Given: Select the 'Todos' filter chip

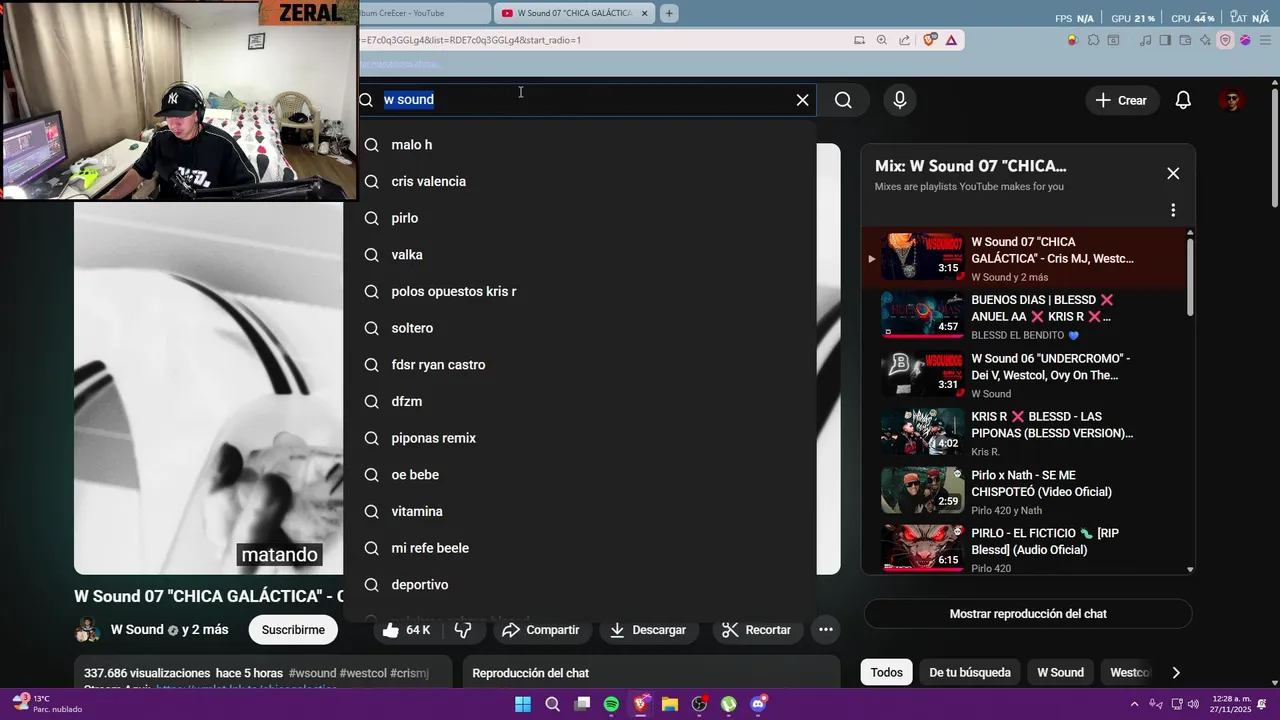Looking at the screenshot, I should [x=886, y=672].
